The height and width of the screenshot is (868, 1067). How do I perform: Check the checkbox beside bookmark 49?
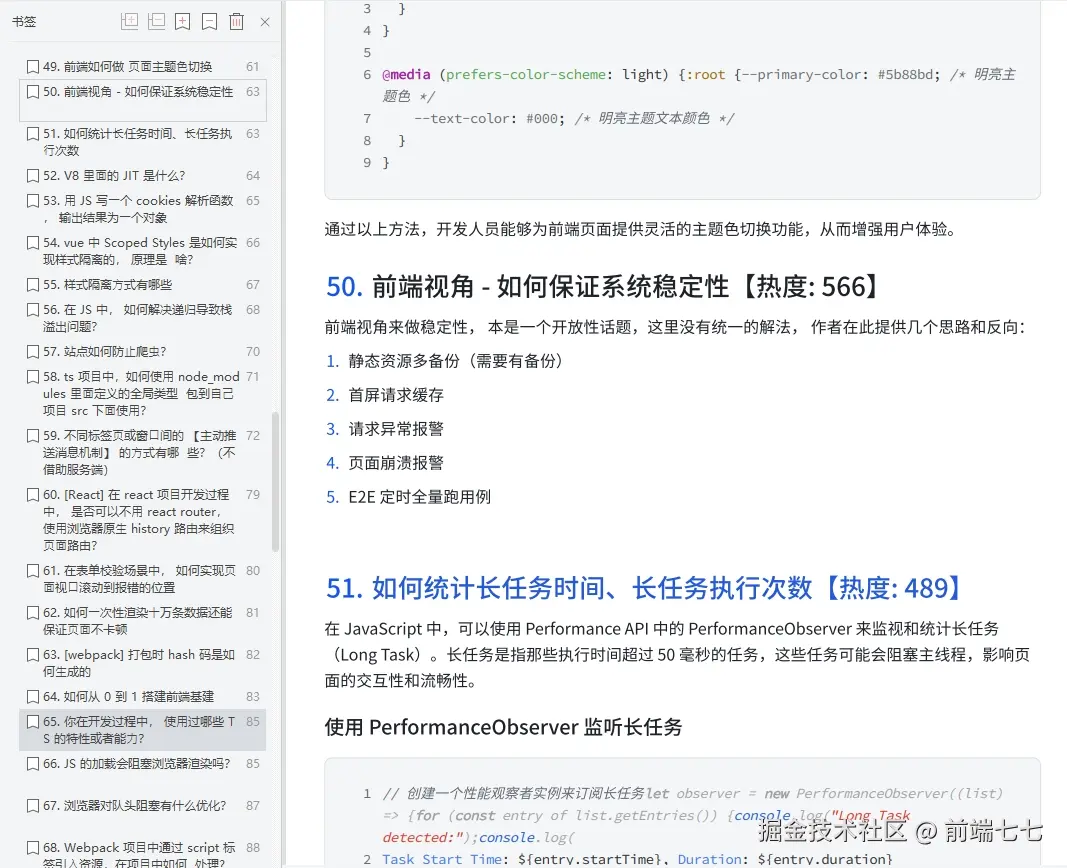(x=32, y=65)
